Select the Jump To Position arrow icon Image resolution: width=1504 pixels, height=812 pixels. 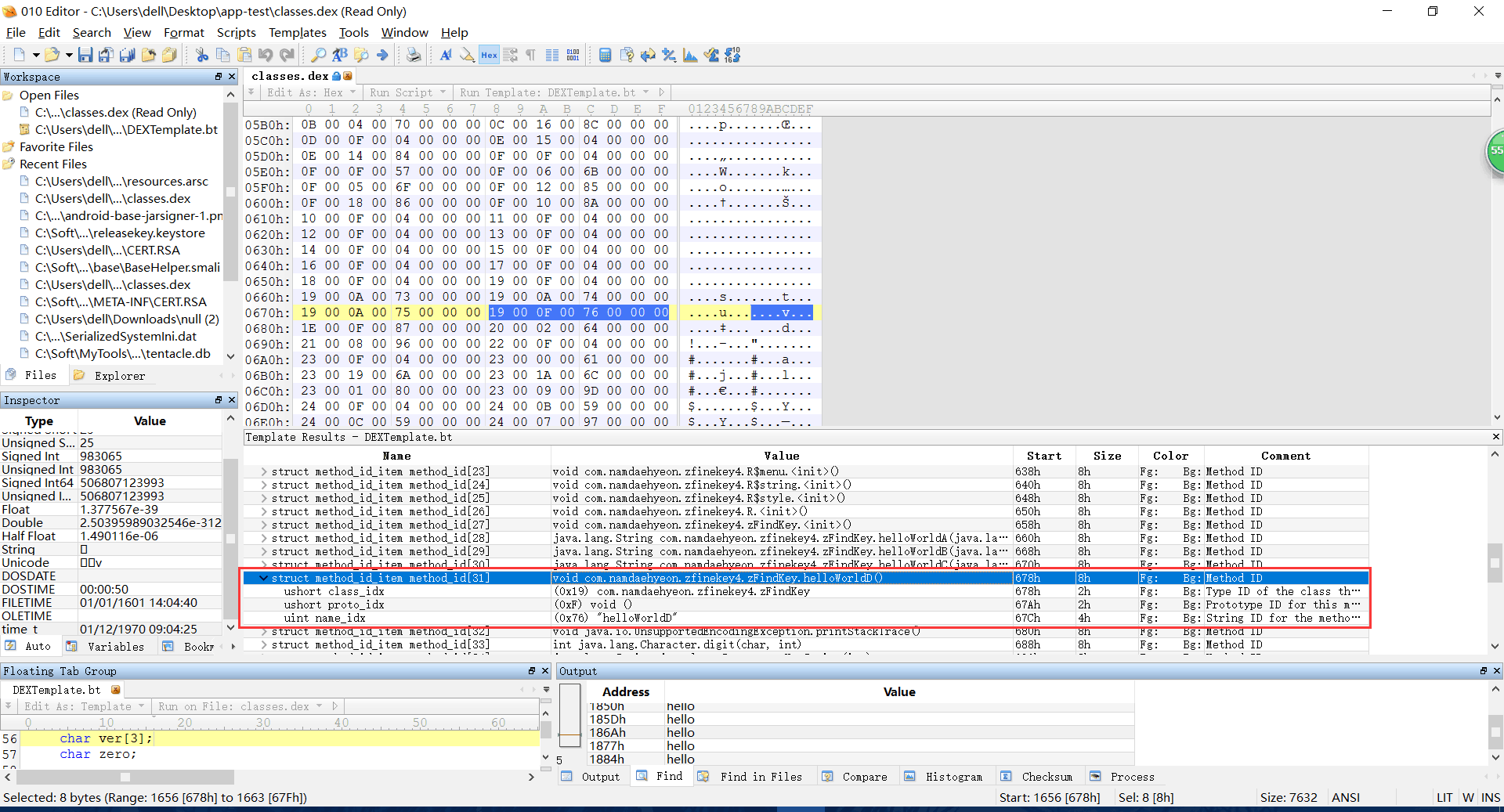[x=382, y=55]
